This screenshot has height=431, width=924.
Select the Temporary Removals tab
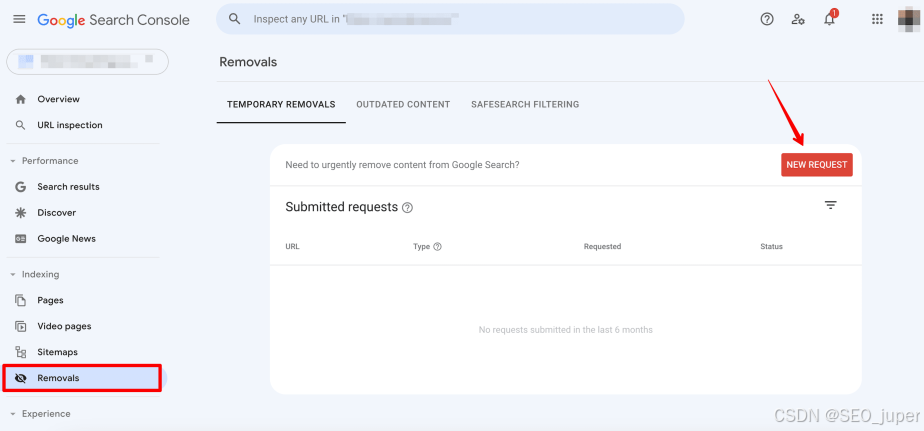pos(281,104)
